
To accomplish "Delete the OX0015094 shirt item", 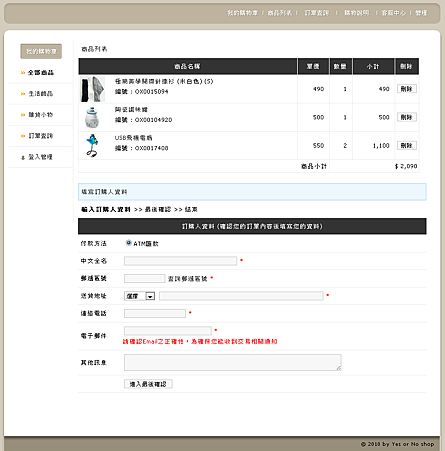I will (407, 89).
